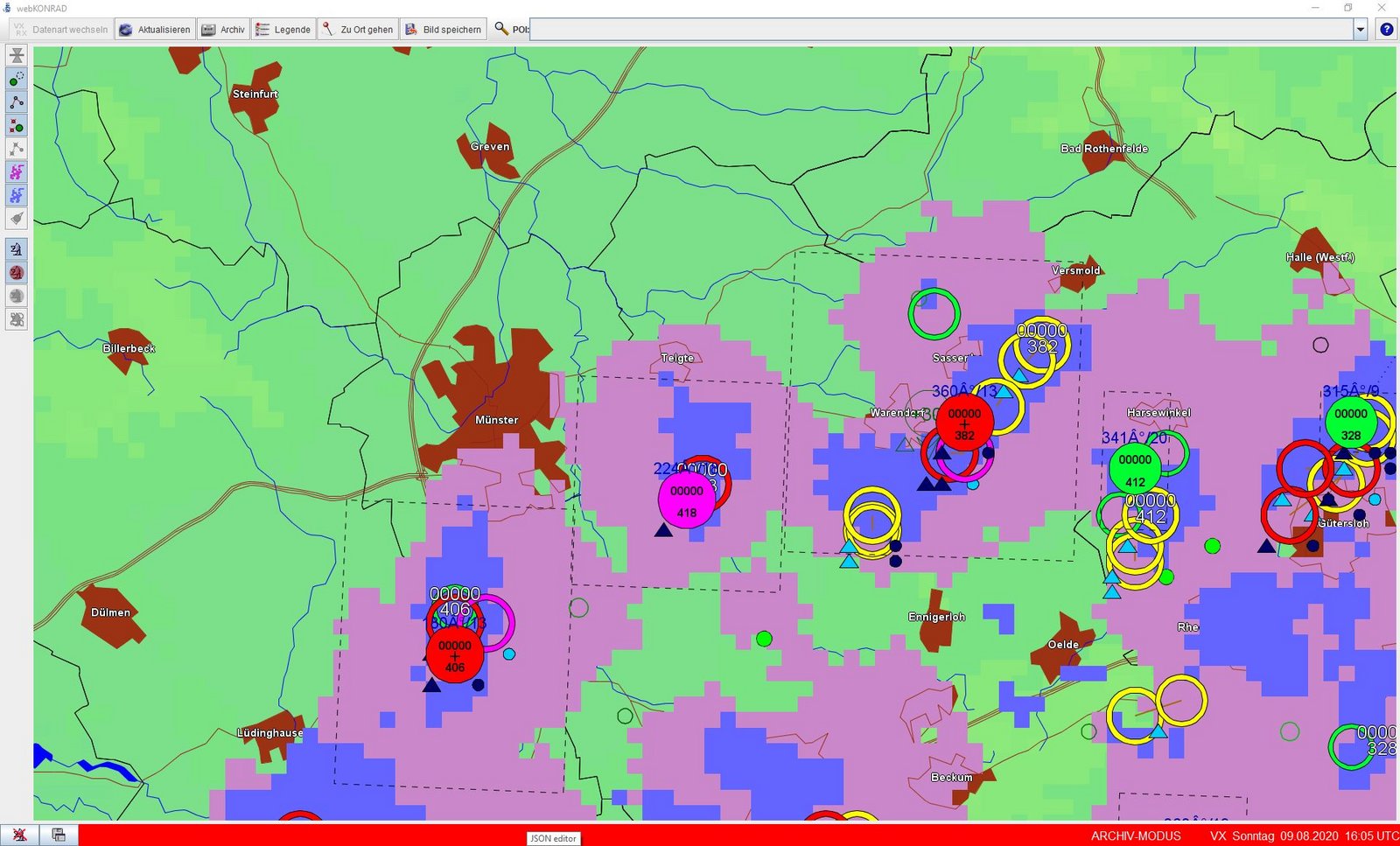Screen dimensions: 1400x846
Task: Expand the POI dropdown arrow
Action: tap(1361, 30)
